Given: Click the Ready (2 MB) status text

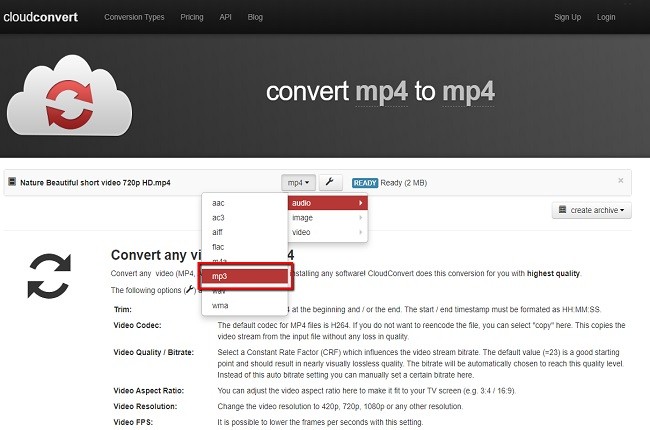Looking at the screenshot, I should 404,183.
